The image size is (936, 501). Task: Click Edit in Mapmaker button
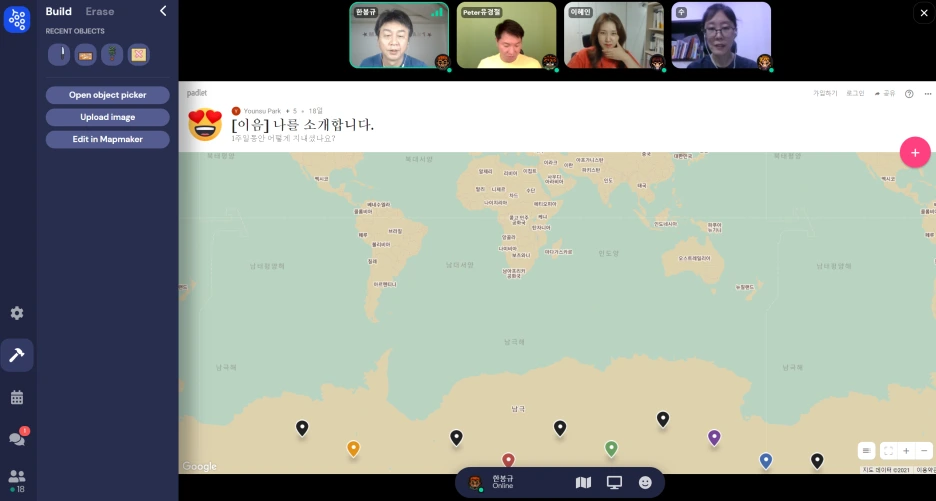coord(107,139)
